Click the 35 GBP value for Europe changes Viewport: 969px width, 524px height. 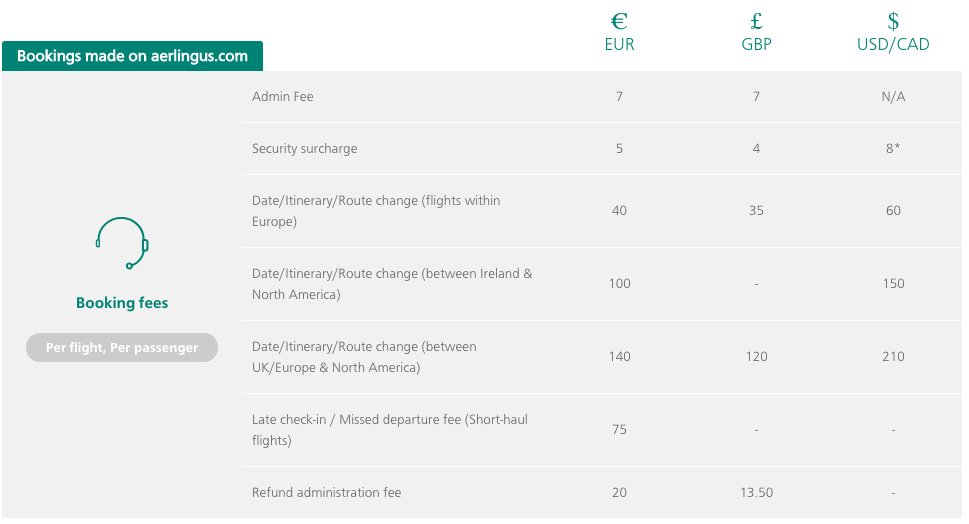756,211
